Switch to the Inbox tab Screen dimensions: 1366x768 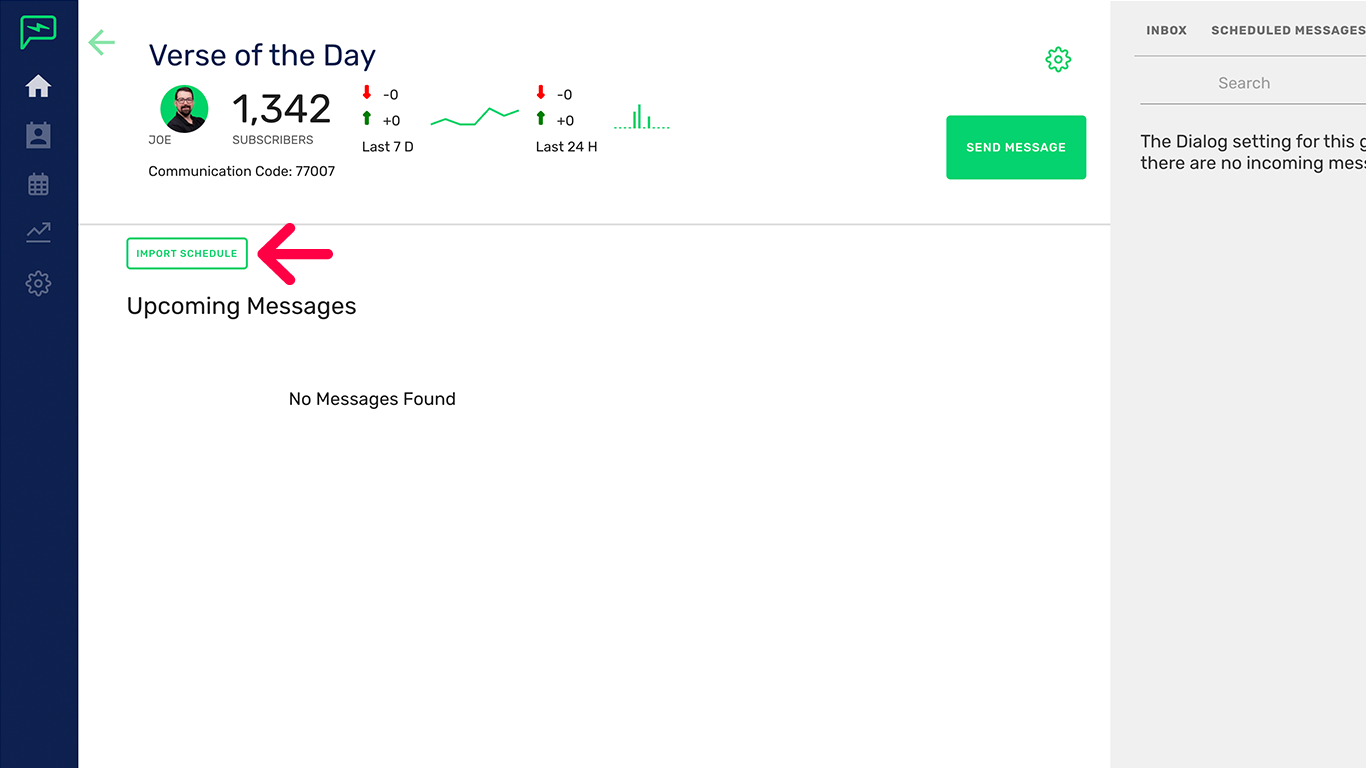point(1166,31)
